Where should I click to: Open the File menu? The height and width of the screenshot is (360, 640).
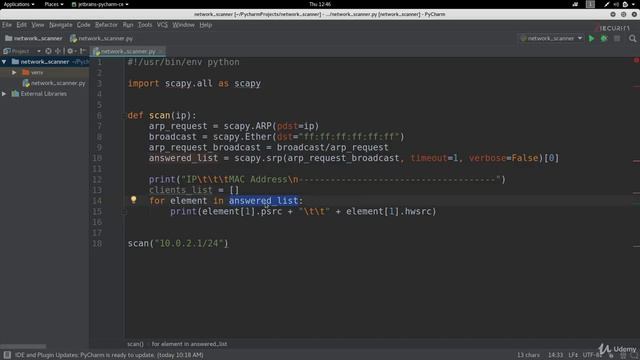pyautogui.click(x=7, y=25)
